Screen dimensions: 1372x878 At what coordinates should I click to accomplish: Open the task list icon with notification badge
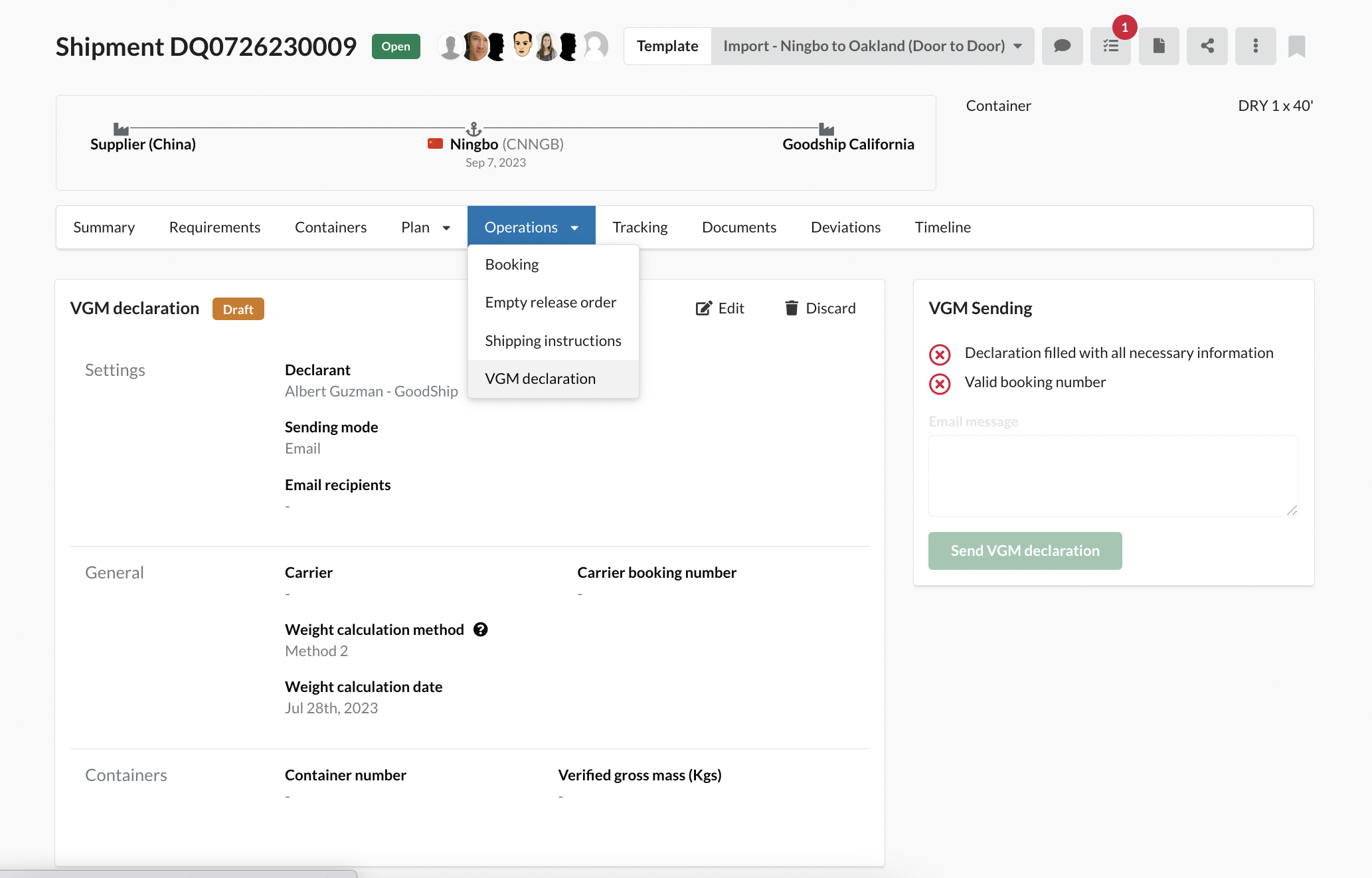[1110, 46]
